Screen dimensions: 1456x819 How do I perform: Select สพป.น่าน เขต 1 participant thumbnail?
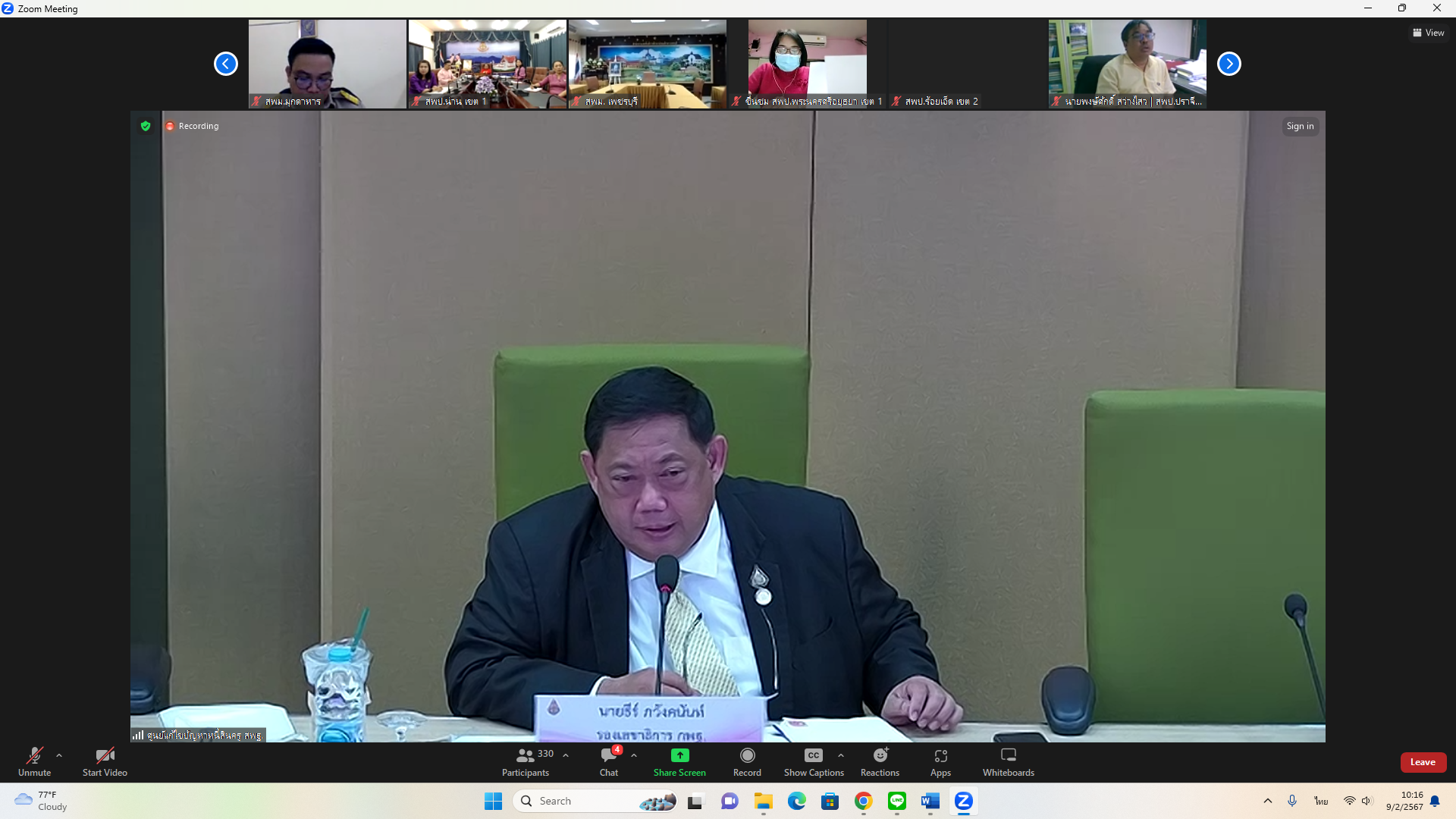[488, 64]
